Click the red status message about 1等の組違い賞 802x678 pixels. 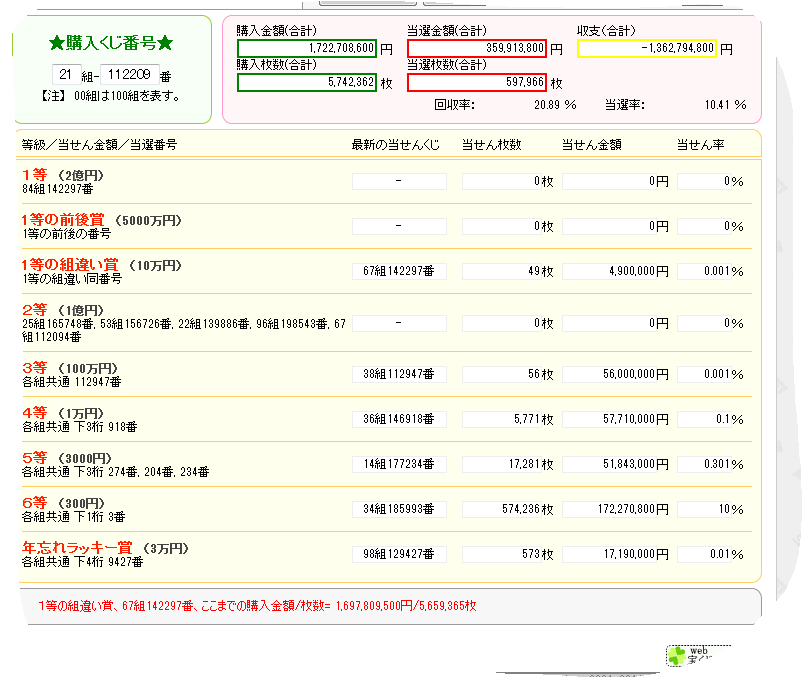(257, 606)
